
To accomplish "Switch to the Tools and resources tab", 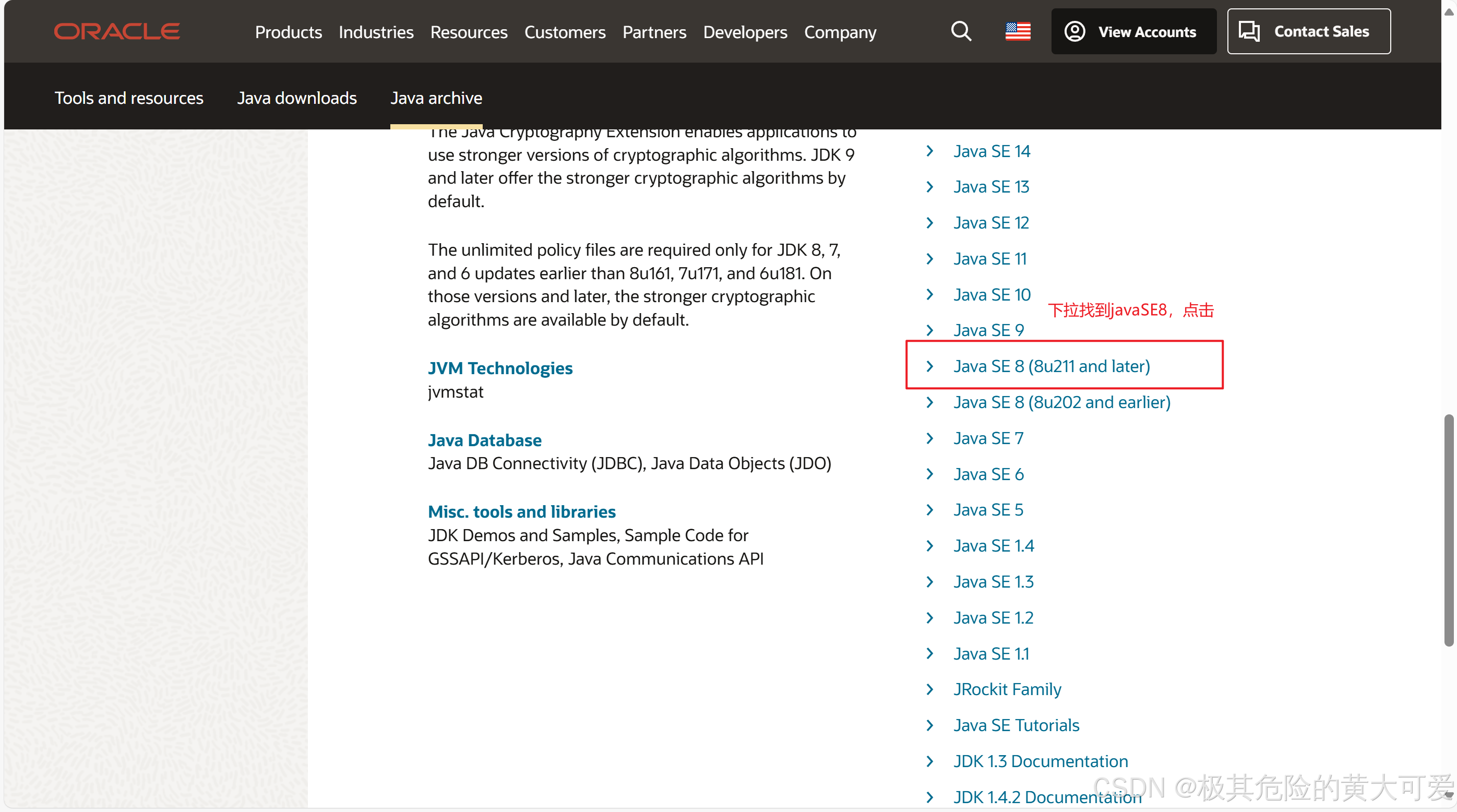I will click(x=129, y=97).
